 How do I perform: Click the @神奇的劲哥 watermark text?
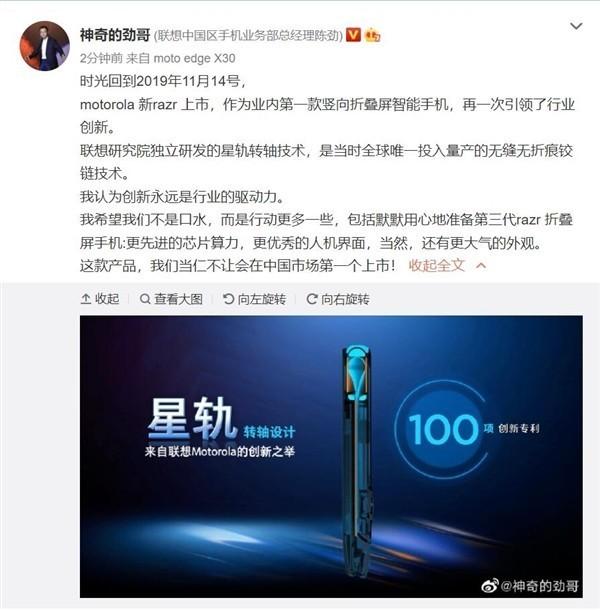539,586
